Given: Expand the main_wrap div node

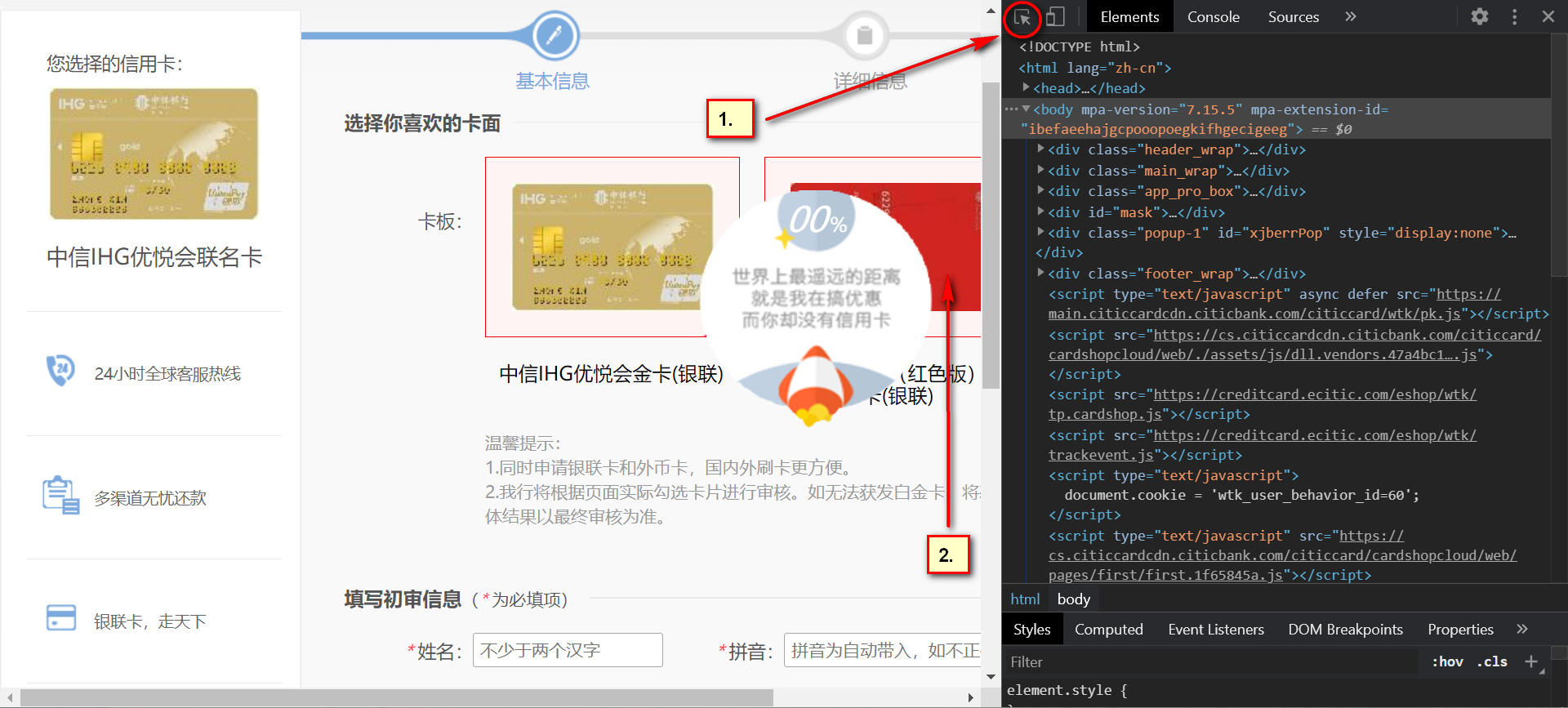Looking at the screenshot, I should 1040,170.
